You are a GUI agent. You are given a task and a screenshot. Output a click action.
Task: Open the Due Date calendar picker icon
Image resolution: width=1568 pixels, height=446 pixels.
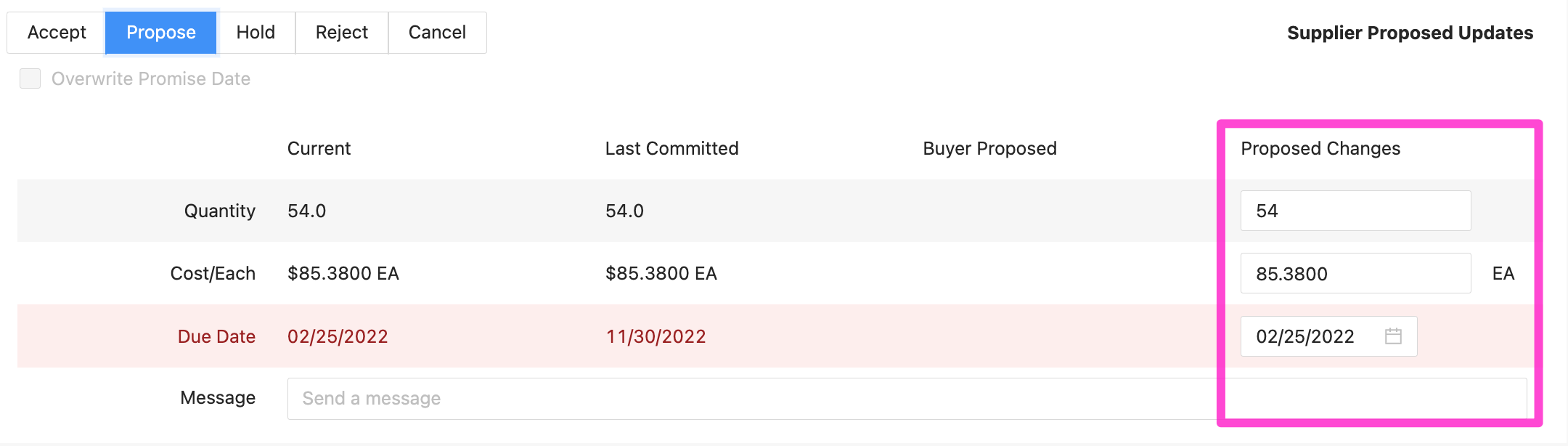click(1393, 336)
